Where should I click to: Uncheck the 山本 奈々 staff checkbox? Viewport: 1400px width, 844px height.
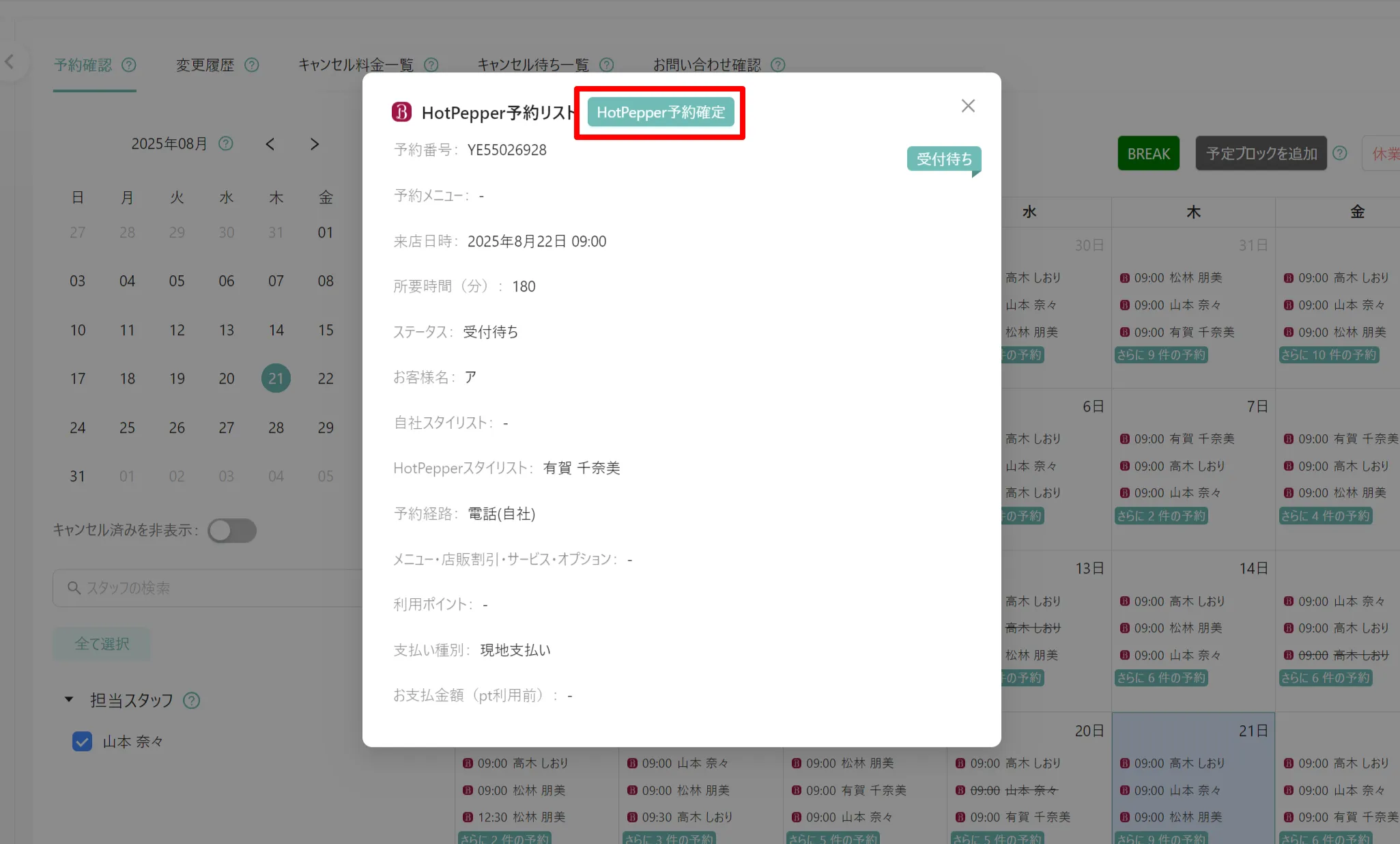(82, 742)
